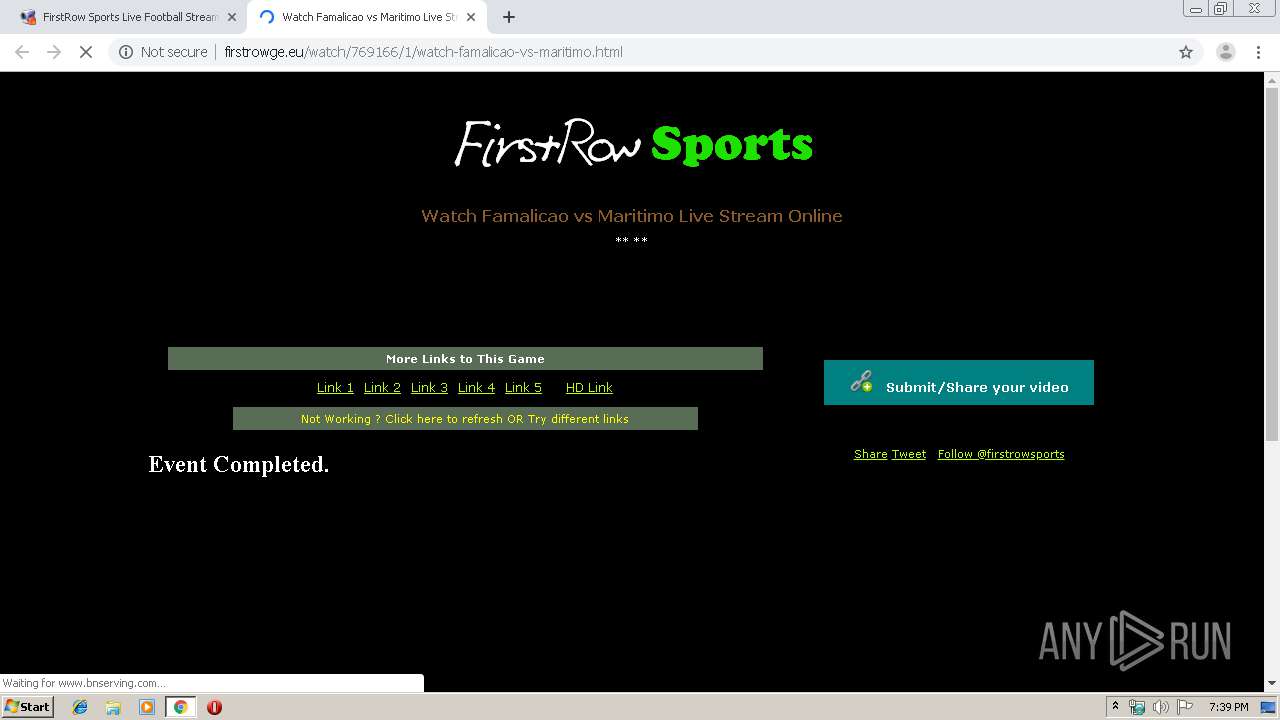
Task: Click the chain link icon on Submit button
Action: coord(861,381)
